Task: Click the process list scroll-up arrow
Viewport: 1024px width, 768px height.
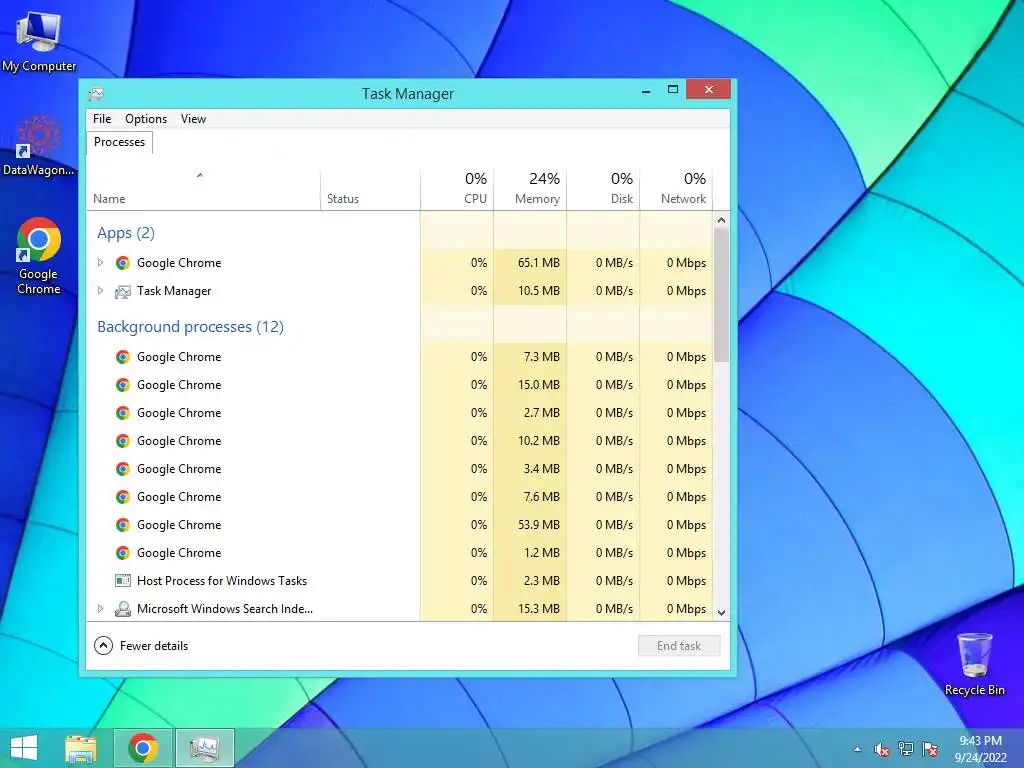Action: pos(721,220)
